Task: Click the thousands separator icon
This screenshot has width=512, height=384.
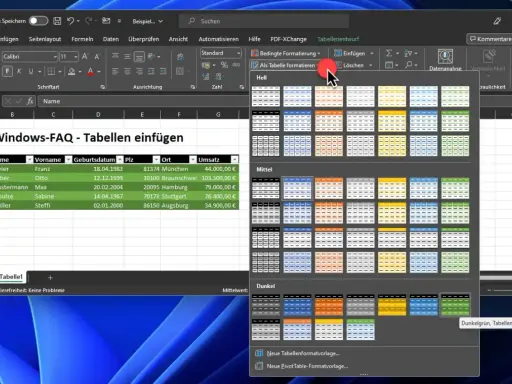Action: (x=236, y=65)
